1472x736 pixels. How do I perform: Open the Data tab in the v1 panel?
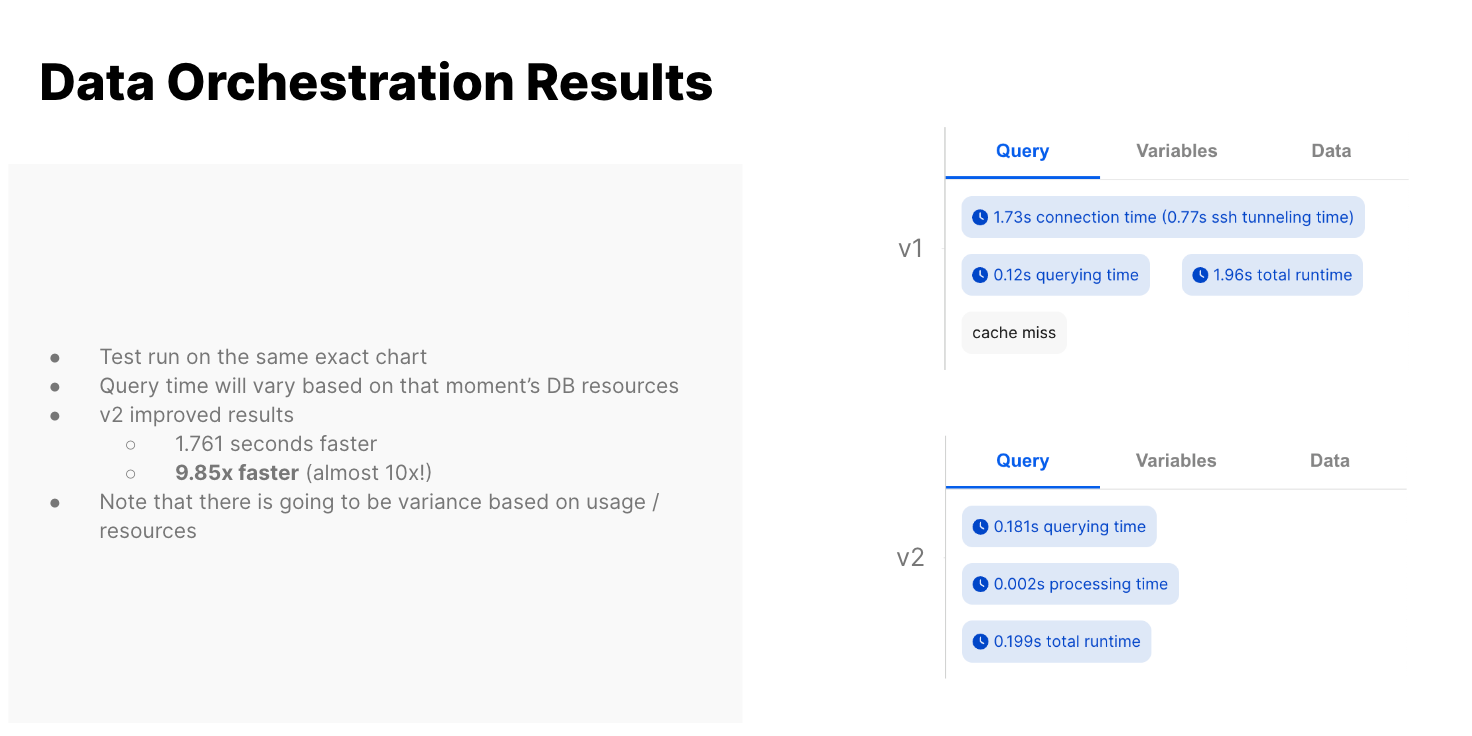[x=1331, y=150]
